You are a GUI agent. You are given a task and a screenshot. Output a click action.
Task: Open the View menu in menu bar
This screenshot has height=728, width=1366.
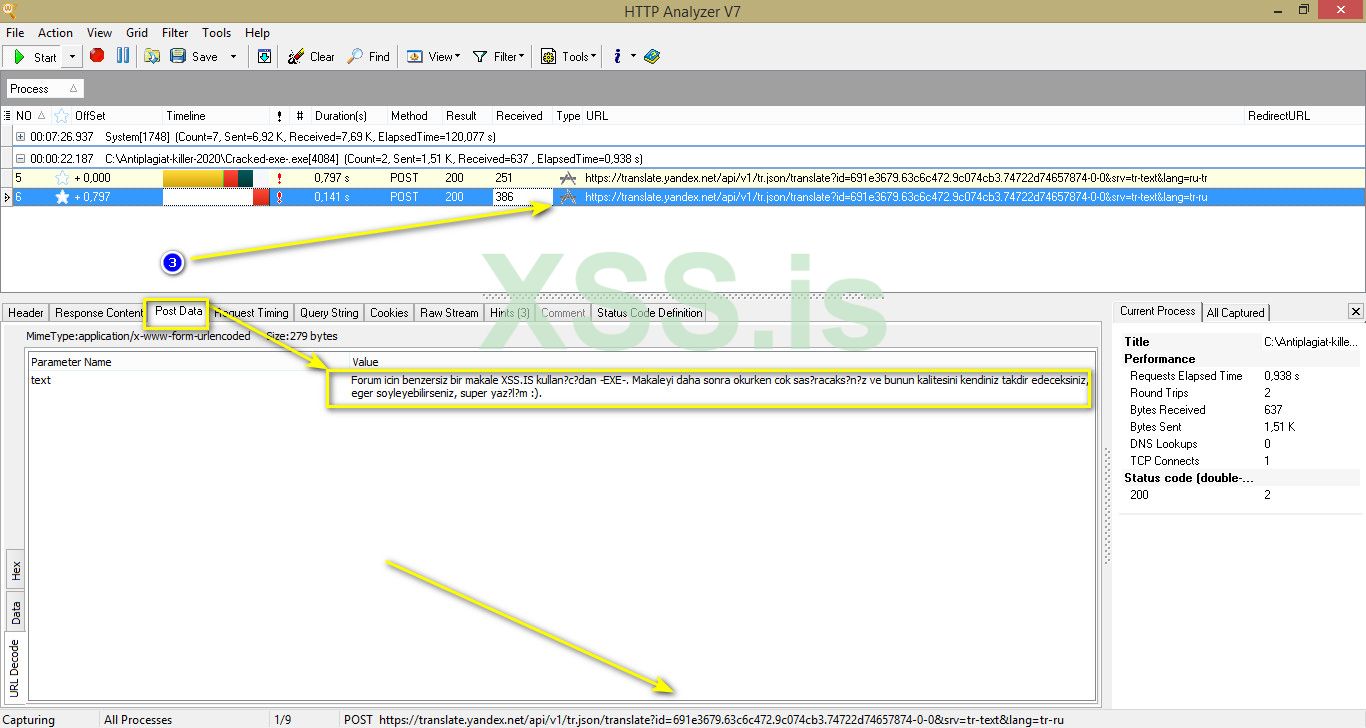click(99, 33)
